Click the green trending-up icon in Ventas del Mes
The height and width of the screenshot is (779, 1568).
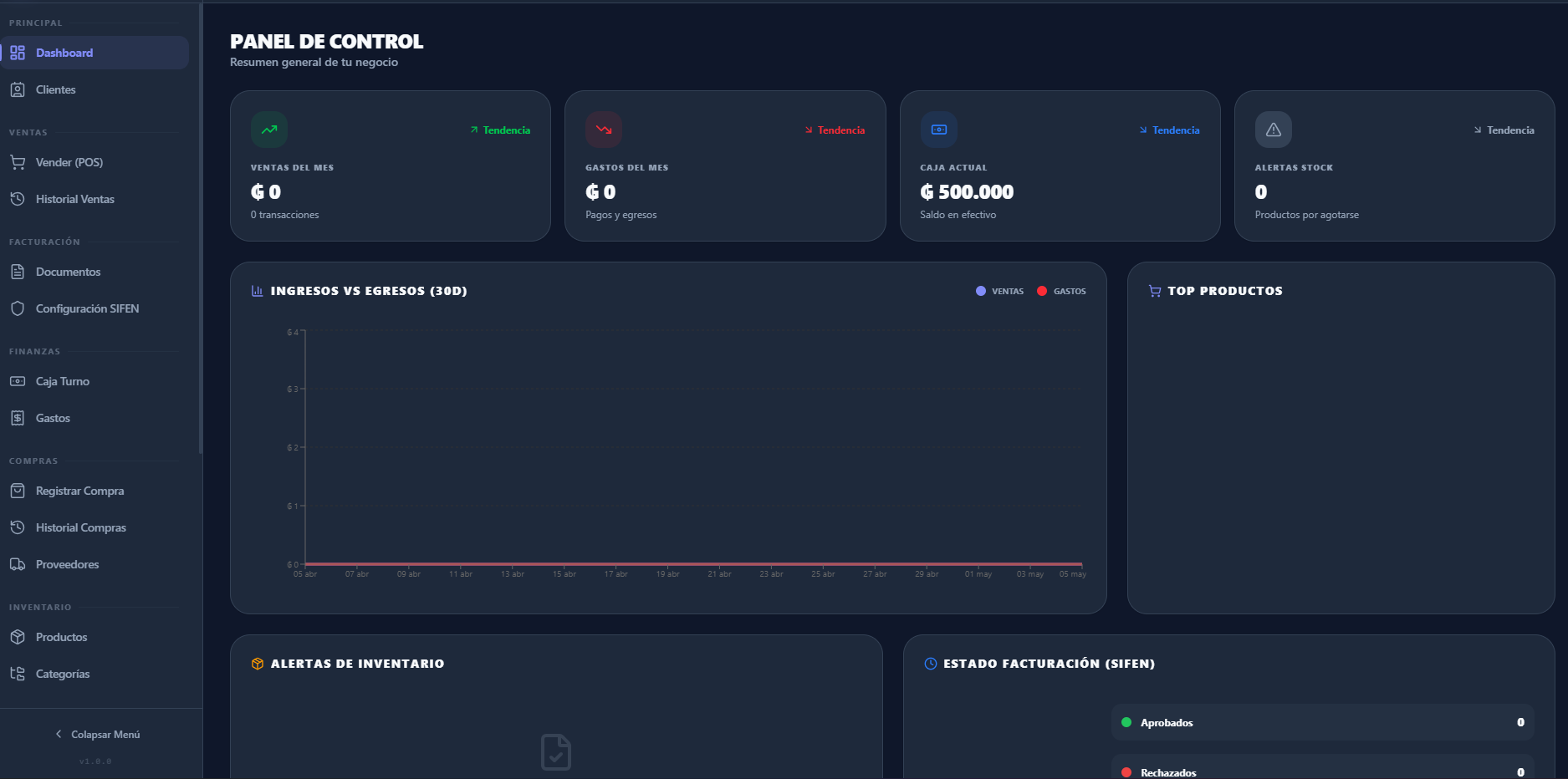(269, 130)
